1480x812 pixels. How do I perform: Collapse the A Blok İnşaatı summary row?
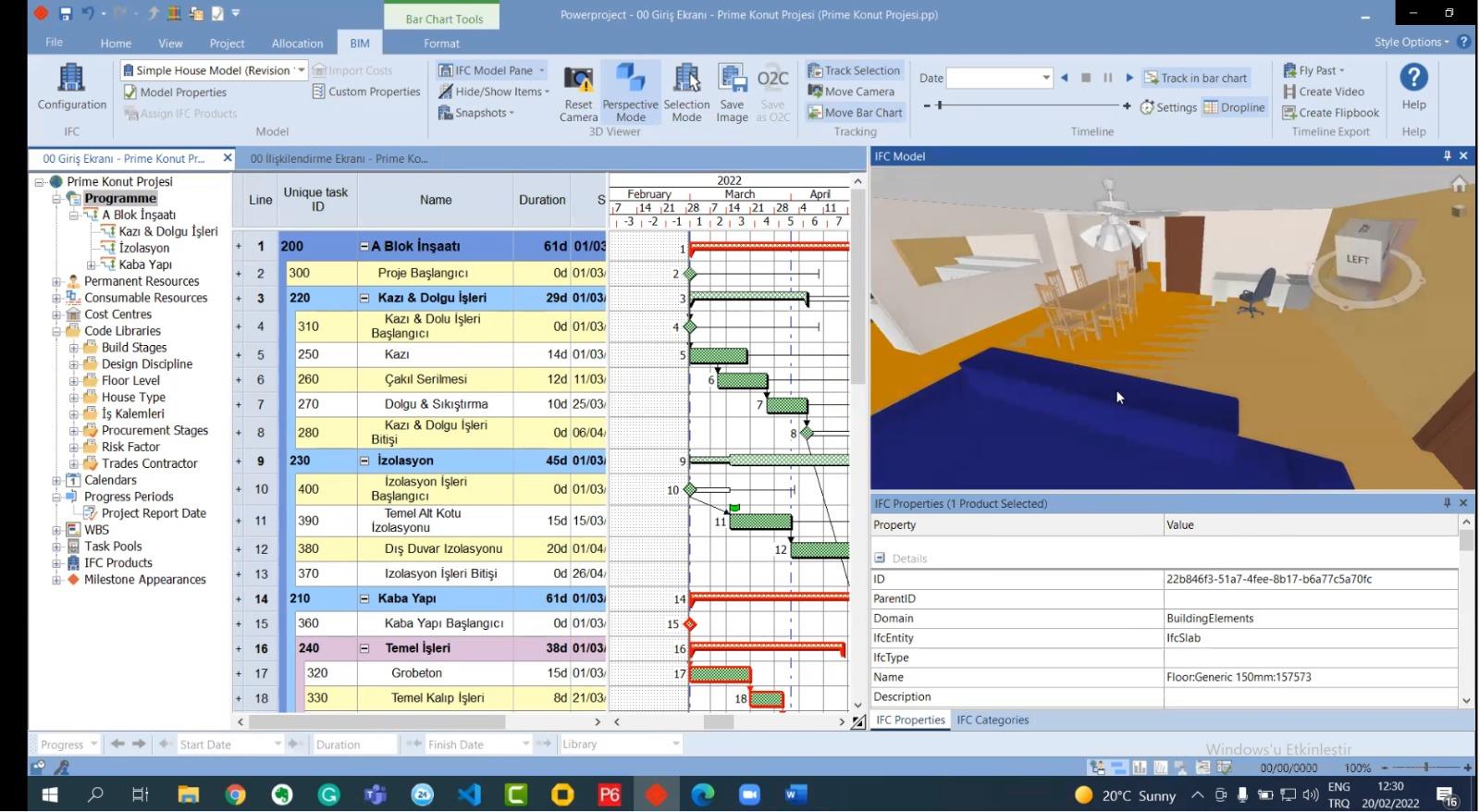click(364, 247)
